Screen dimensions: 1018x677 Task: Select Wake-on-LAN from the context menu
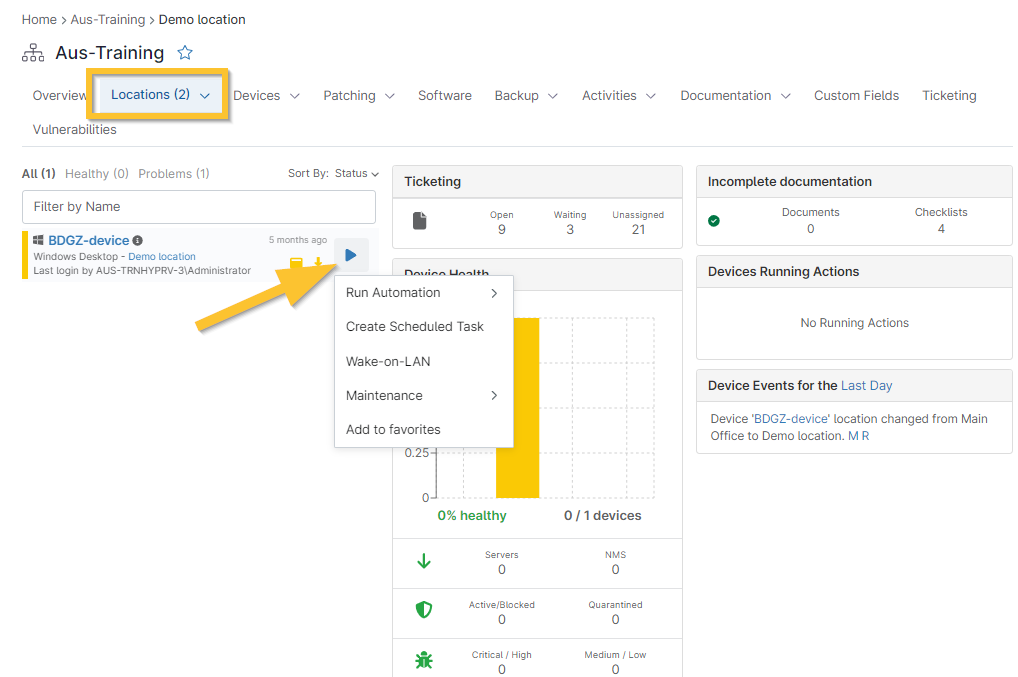click(x=388, y=361)
